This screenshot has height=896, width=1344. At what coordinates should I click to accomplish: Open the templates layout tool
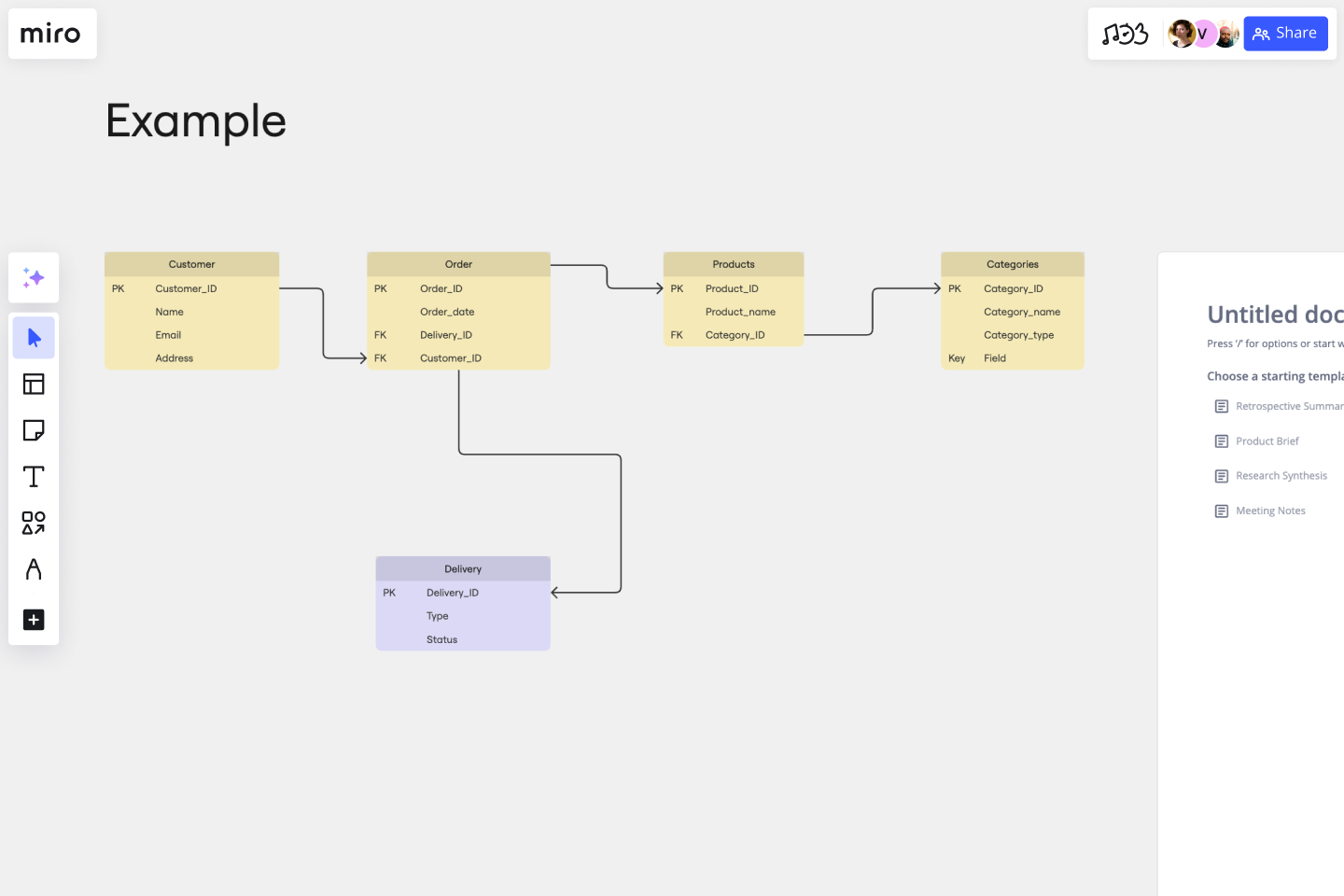tap(34, 384)
